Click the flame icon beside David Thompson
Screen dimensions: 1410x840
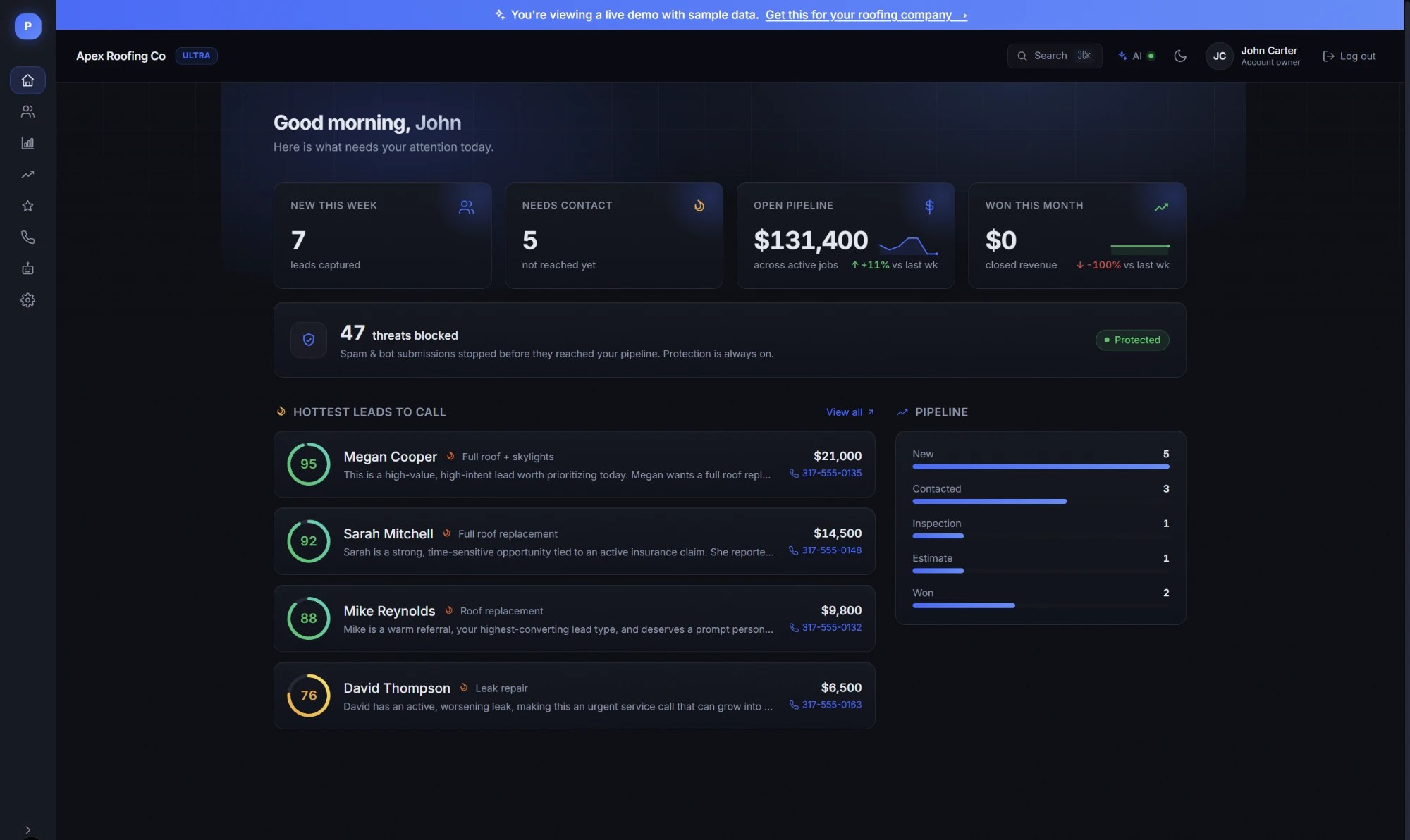463,687
